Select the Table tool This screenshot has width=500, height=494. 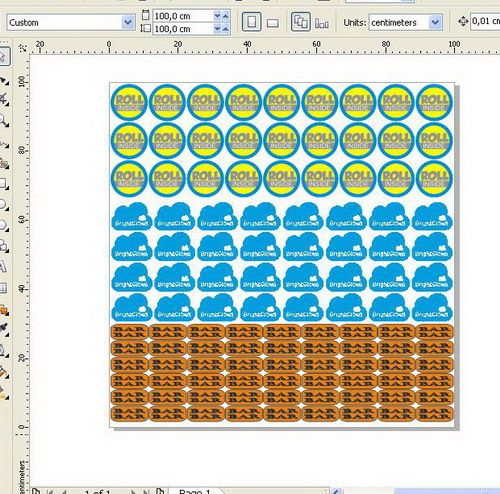[3, 288]
